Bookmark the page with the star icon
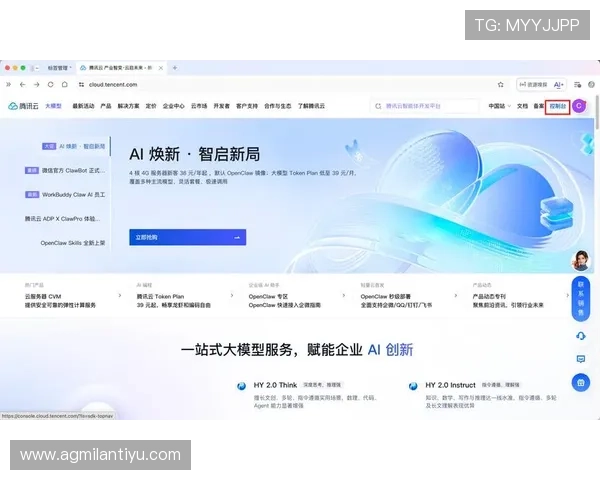The image size is (600, 480). point(501,85)
